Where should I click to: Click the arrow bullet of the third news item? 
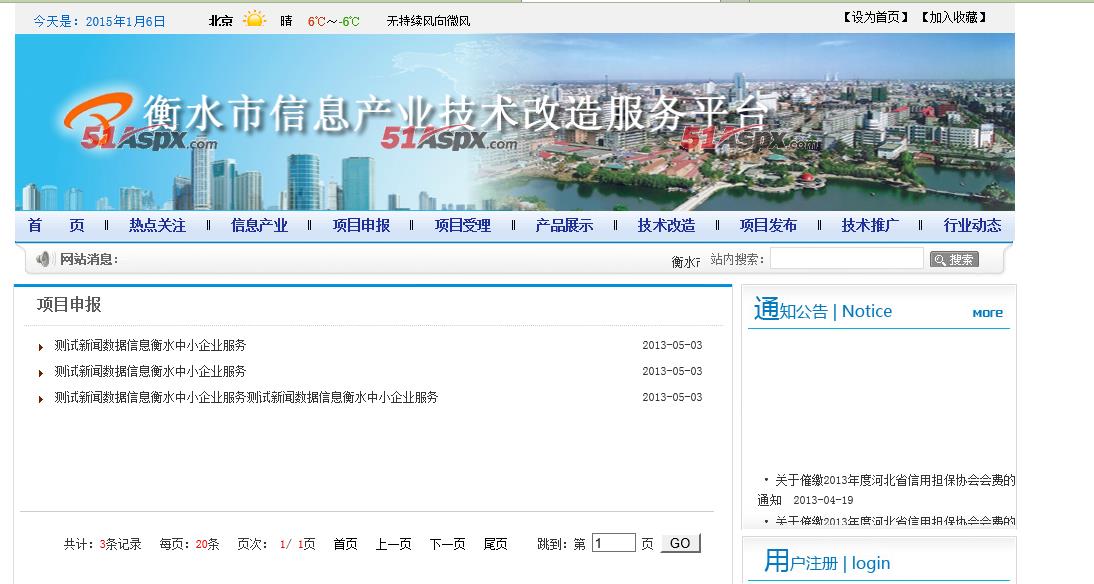(41, 399)
